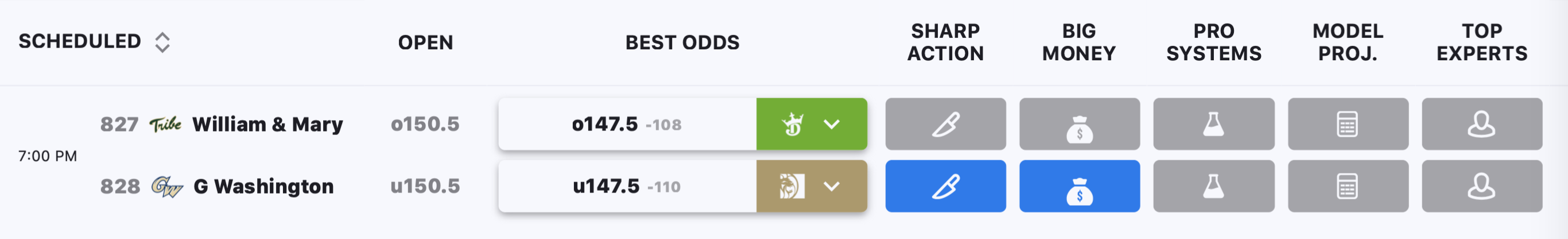The width and height of the screenshot is (1568, 239).
Task: Click G Washington blue big money bag icon
Action: (1079, 186)
